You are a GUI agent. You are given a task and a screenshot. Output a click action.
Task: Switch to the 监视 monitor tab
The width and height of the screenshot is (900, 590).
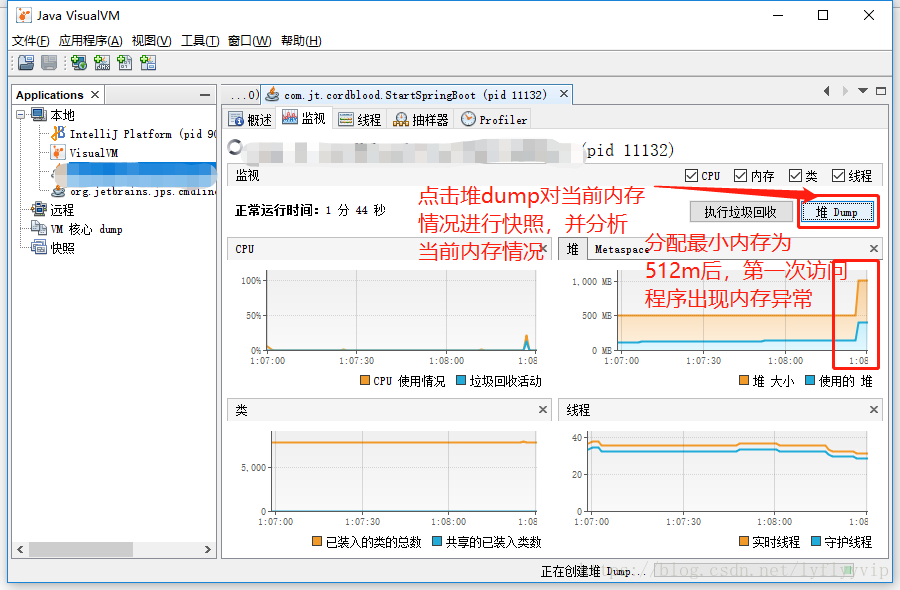[x=304, y=118]
